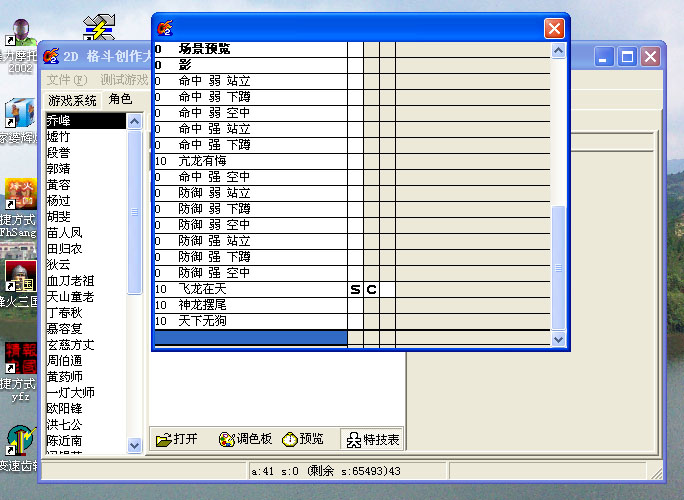Screen dimensions: 684x500
Task: Select character 洪七公 in list
Action: pos(86,425)
